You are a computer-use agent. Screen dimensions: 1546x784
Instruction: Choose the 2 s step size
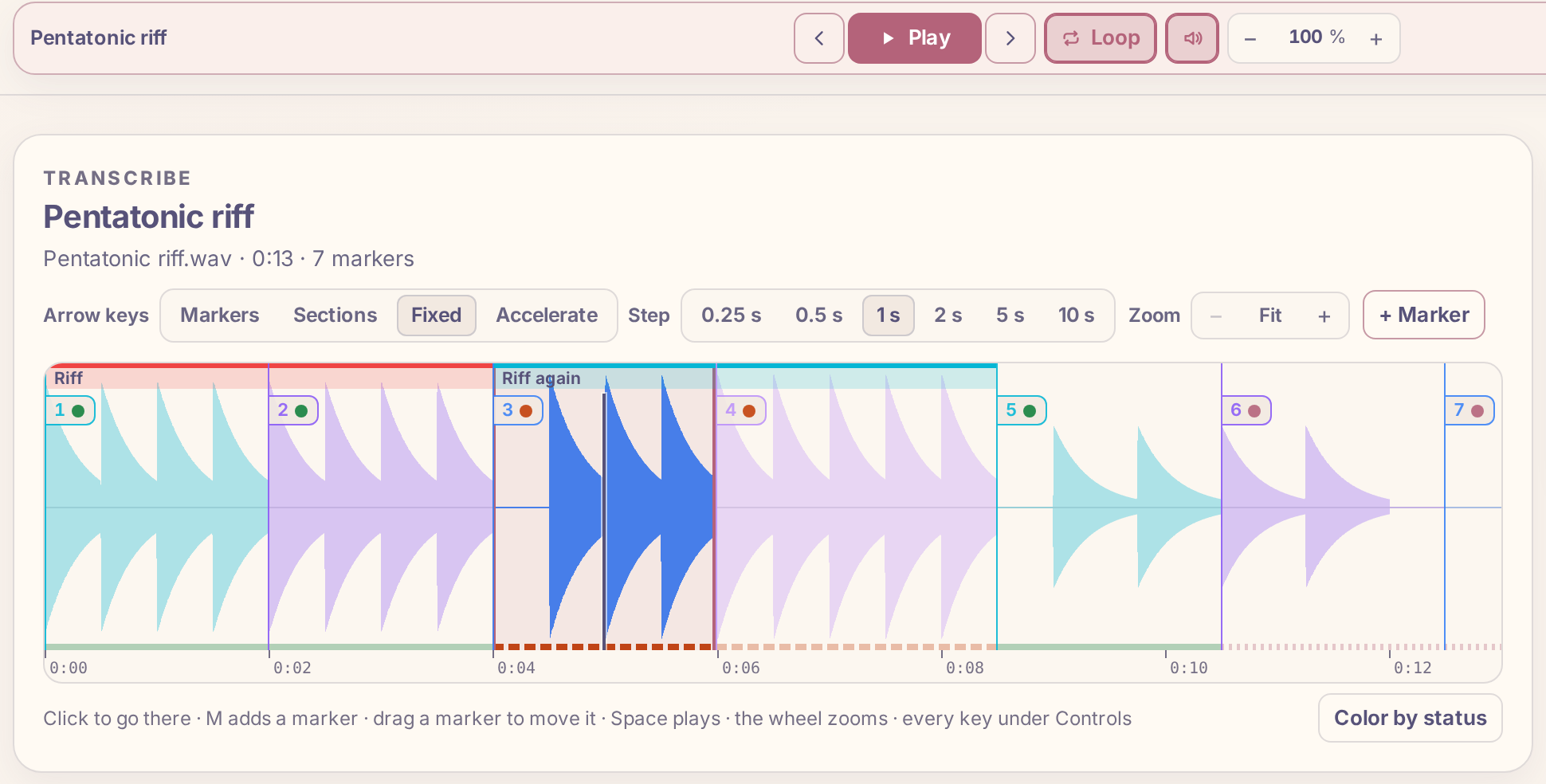tap(948, 316)
